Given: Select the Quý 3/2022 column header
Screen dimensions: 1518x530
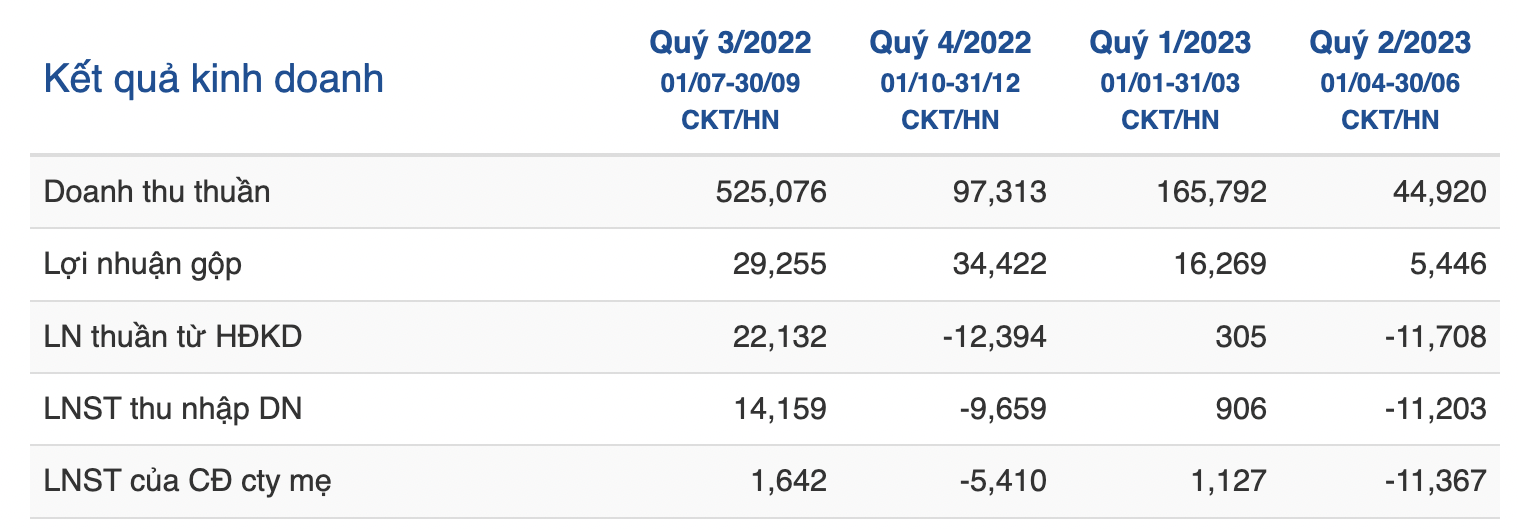Looking at the screenshot, I should point(730,43).
